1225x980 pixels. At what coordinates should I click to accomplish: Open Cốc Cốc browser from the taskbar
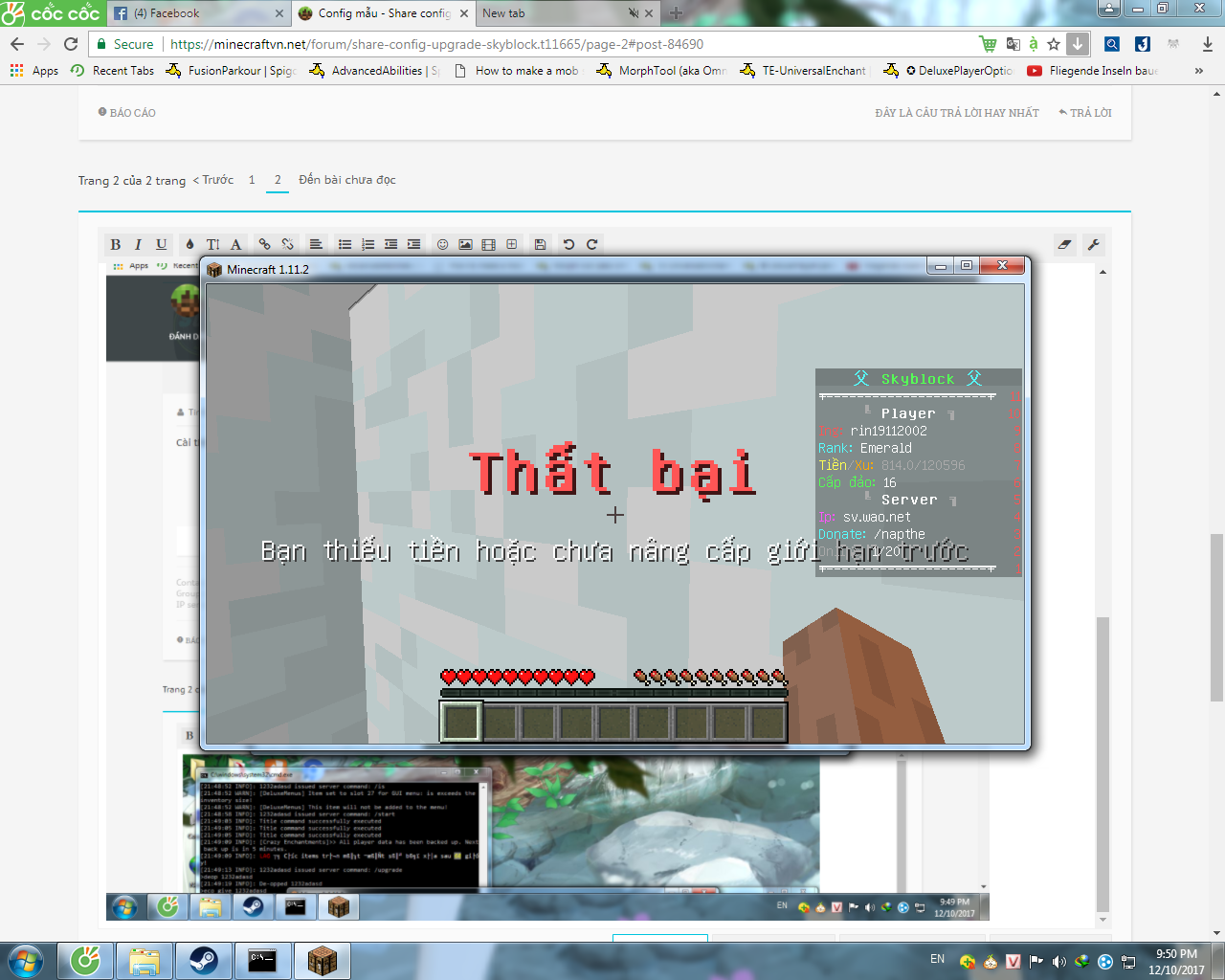click(x=85, y=961)
